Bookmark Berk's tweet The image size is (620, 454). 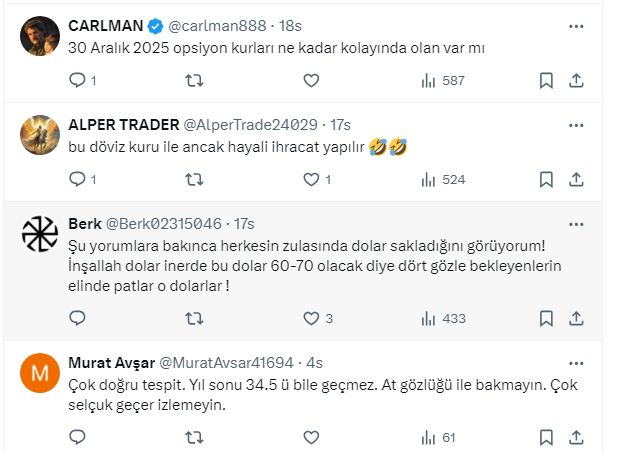point(547,319)
